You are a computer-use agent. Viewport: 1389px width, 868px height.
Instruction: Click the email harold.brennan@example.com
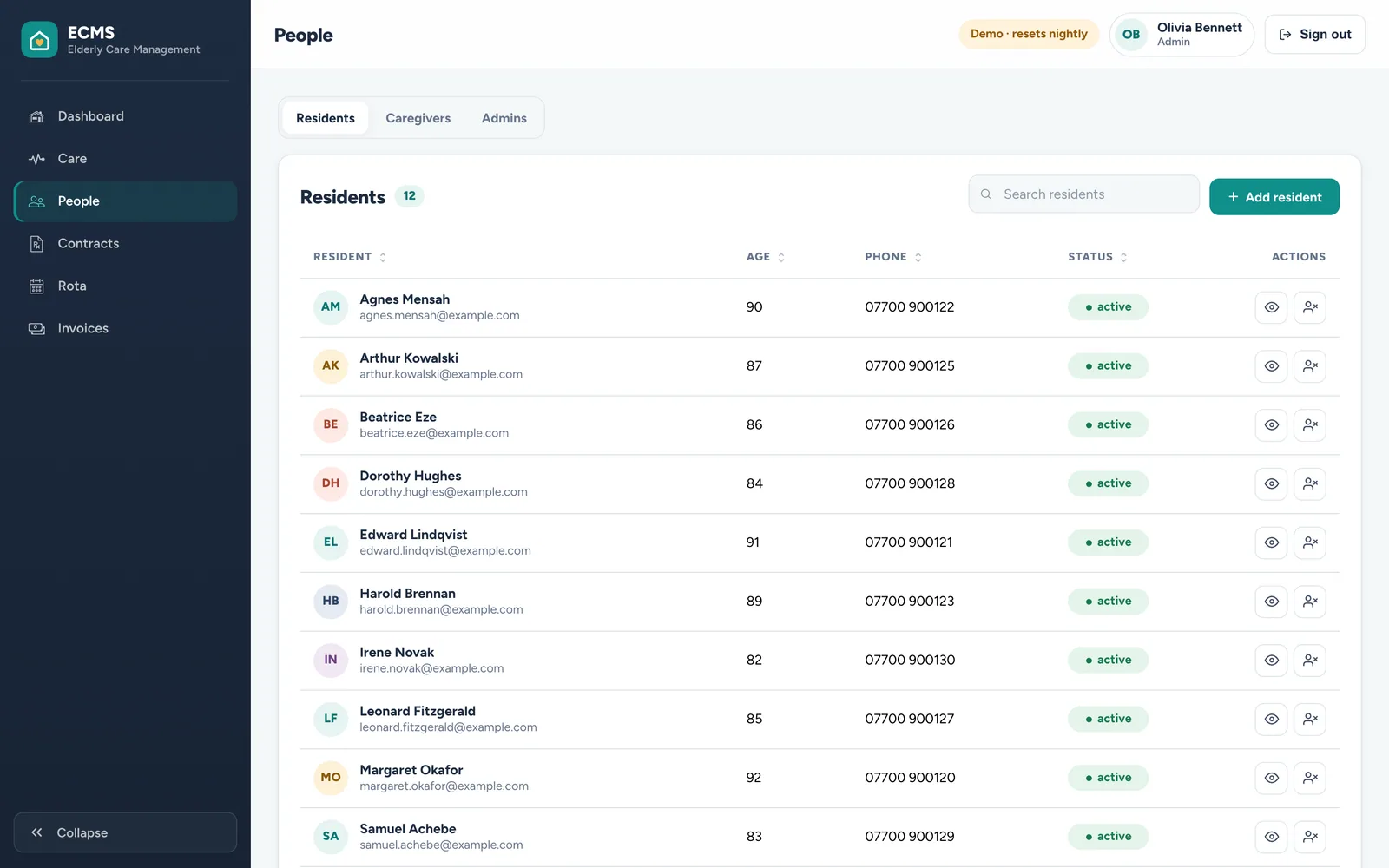[x=441, y=610]
